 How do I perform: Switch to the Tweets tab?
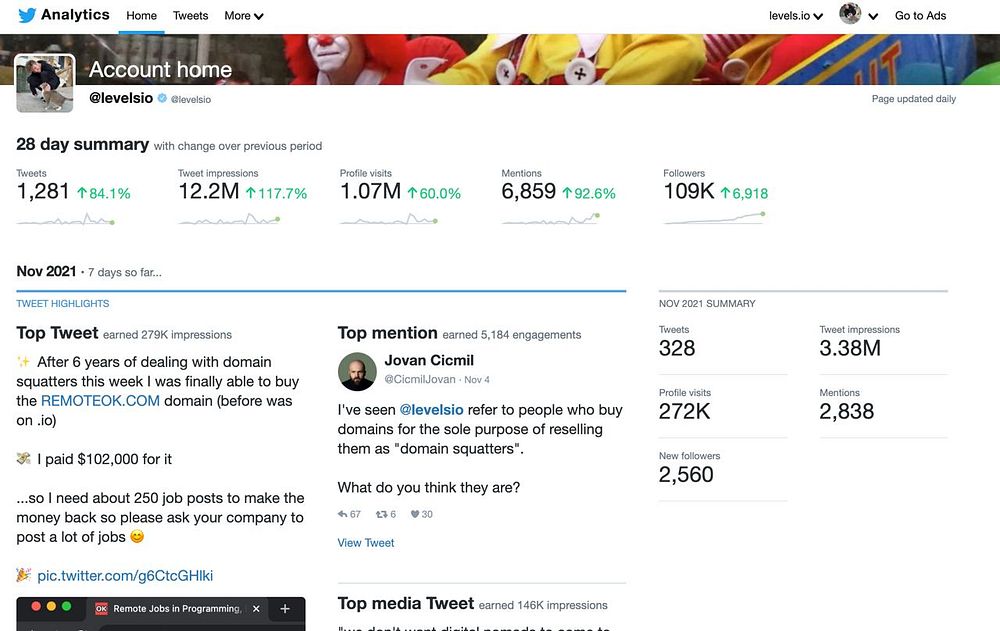point(190,16)
